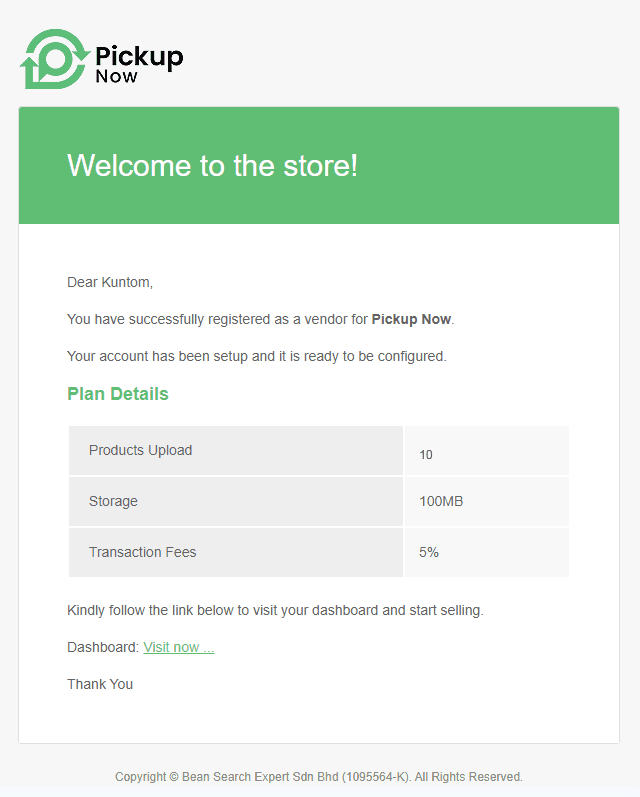Click the 100MB storage value

441,501
